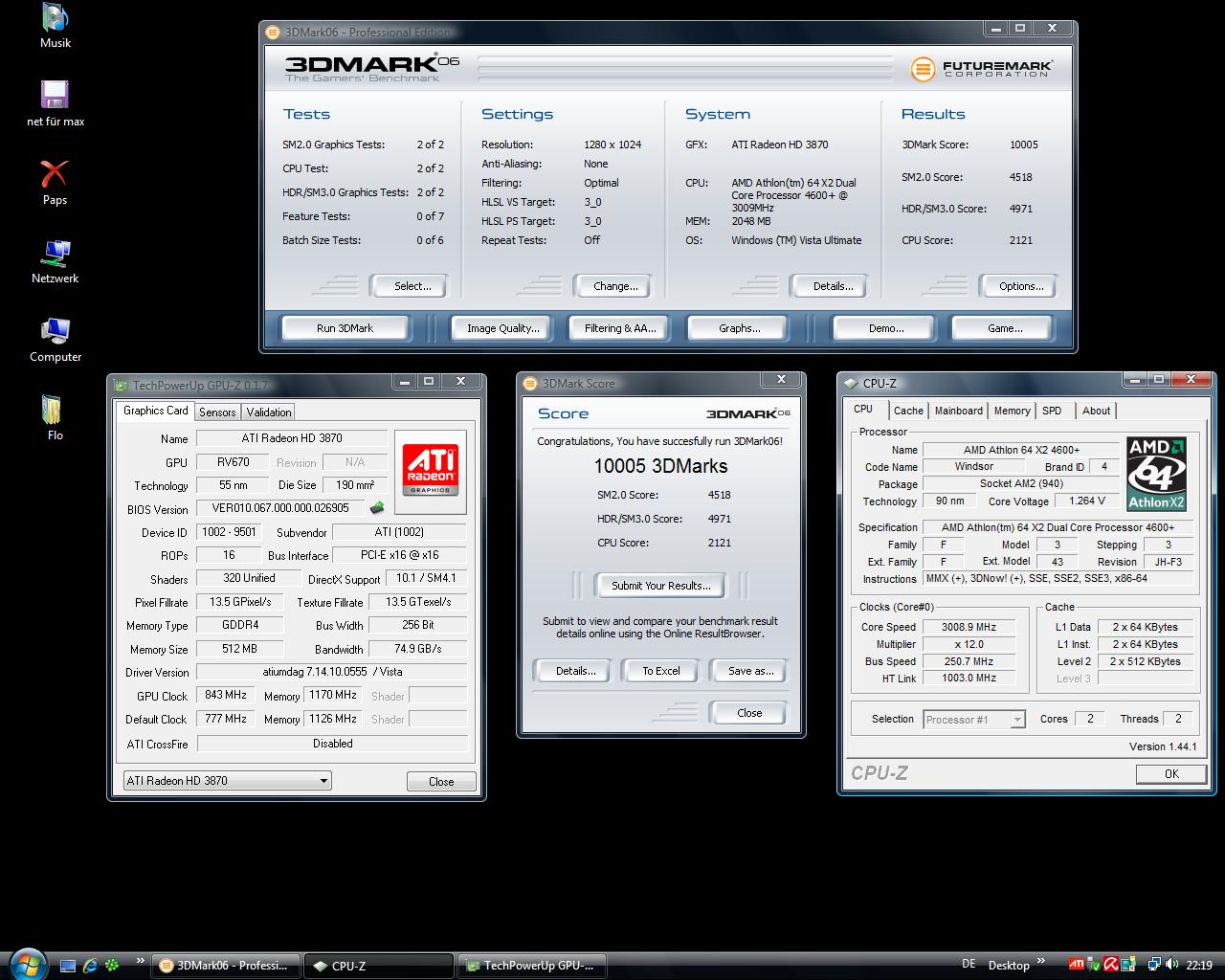Click the ATI CrossFire 'Disabled' field
The width and height of the screenshot is (1225, 980).
[332, 744]
